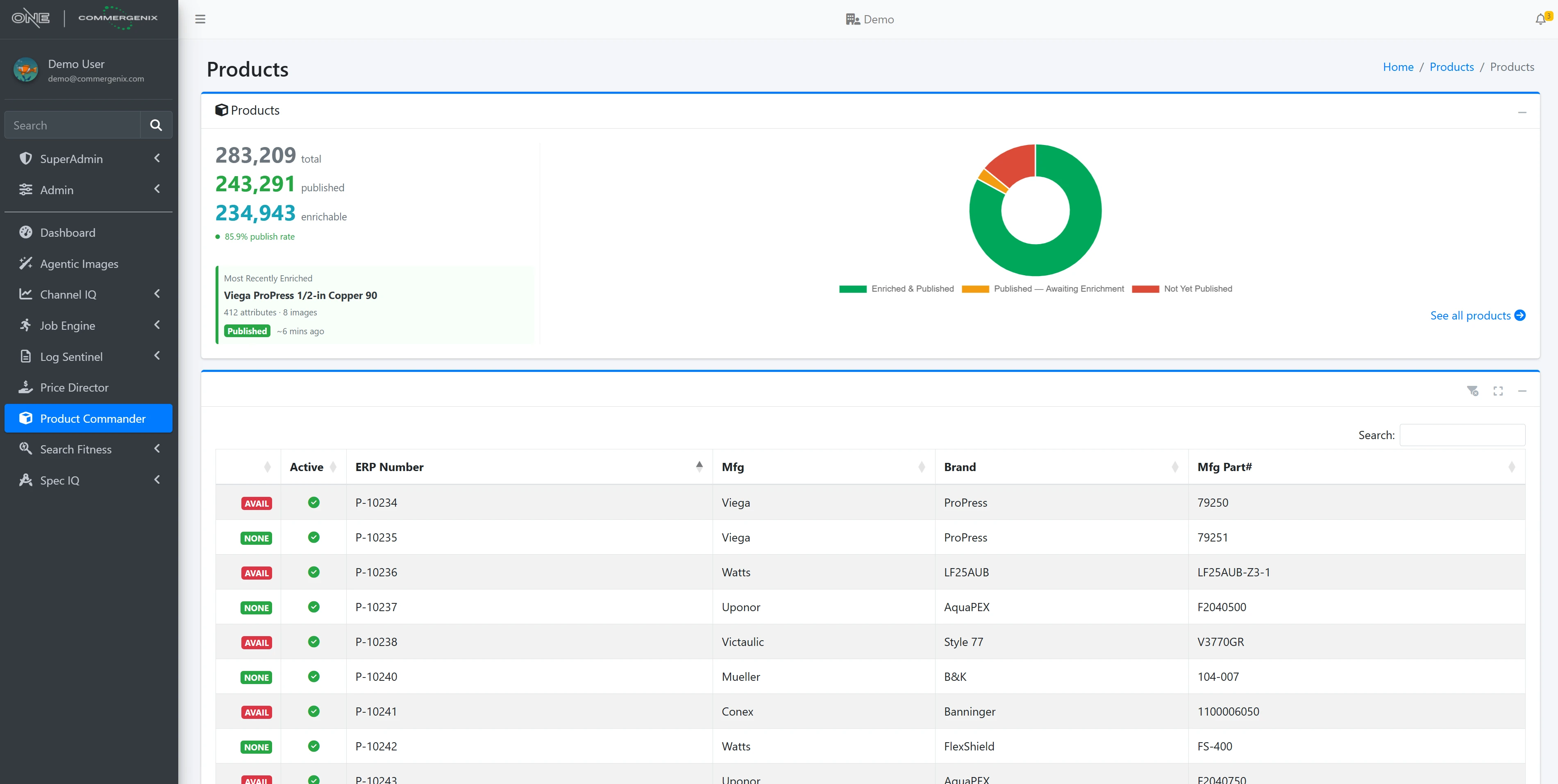Click the Spec IQ compass icon

pos(25,480)
